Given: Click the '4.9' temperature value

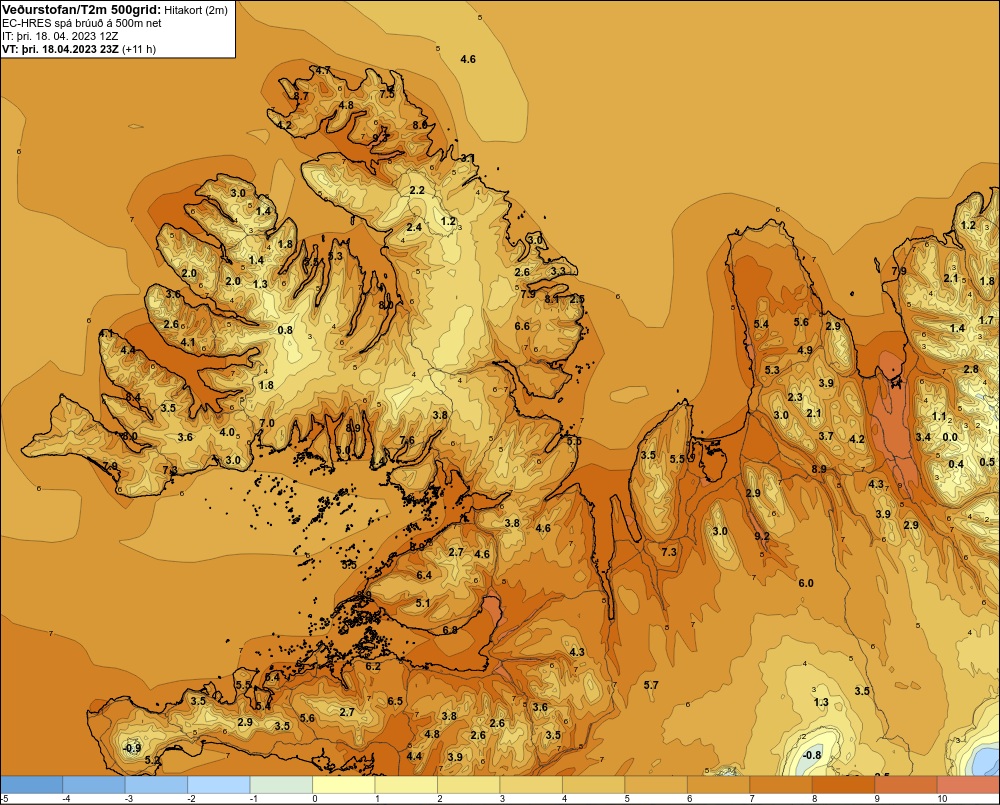Looking at the screenshot, I should [x=805, y=350].
